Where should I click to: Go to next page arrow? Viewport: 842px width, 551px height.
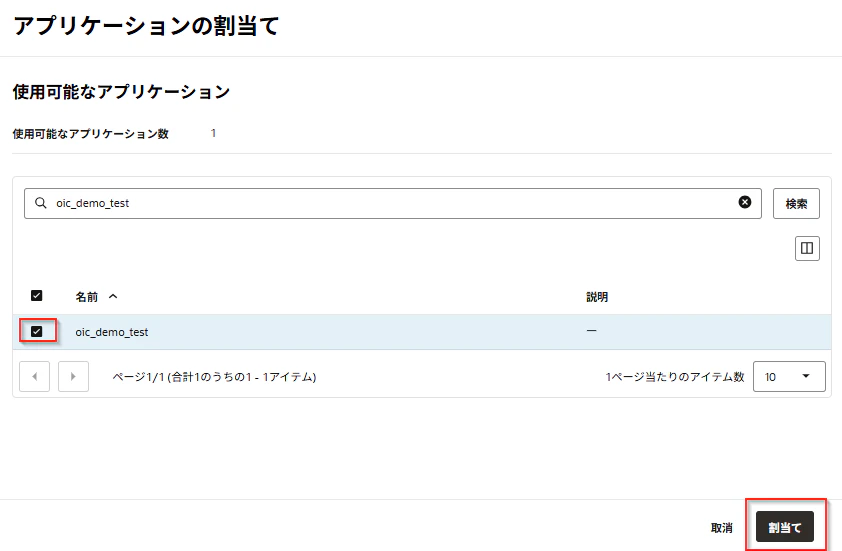pos(73,376)
